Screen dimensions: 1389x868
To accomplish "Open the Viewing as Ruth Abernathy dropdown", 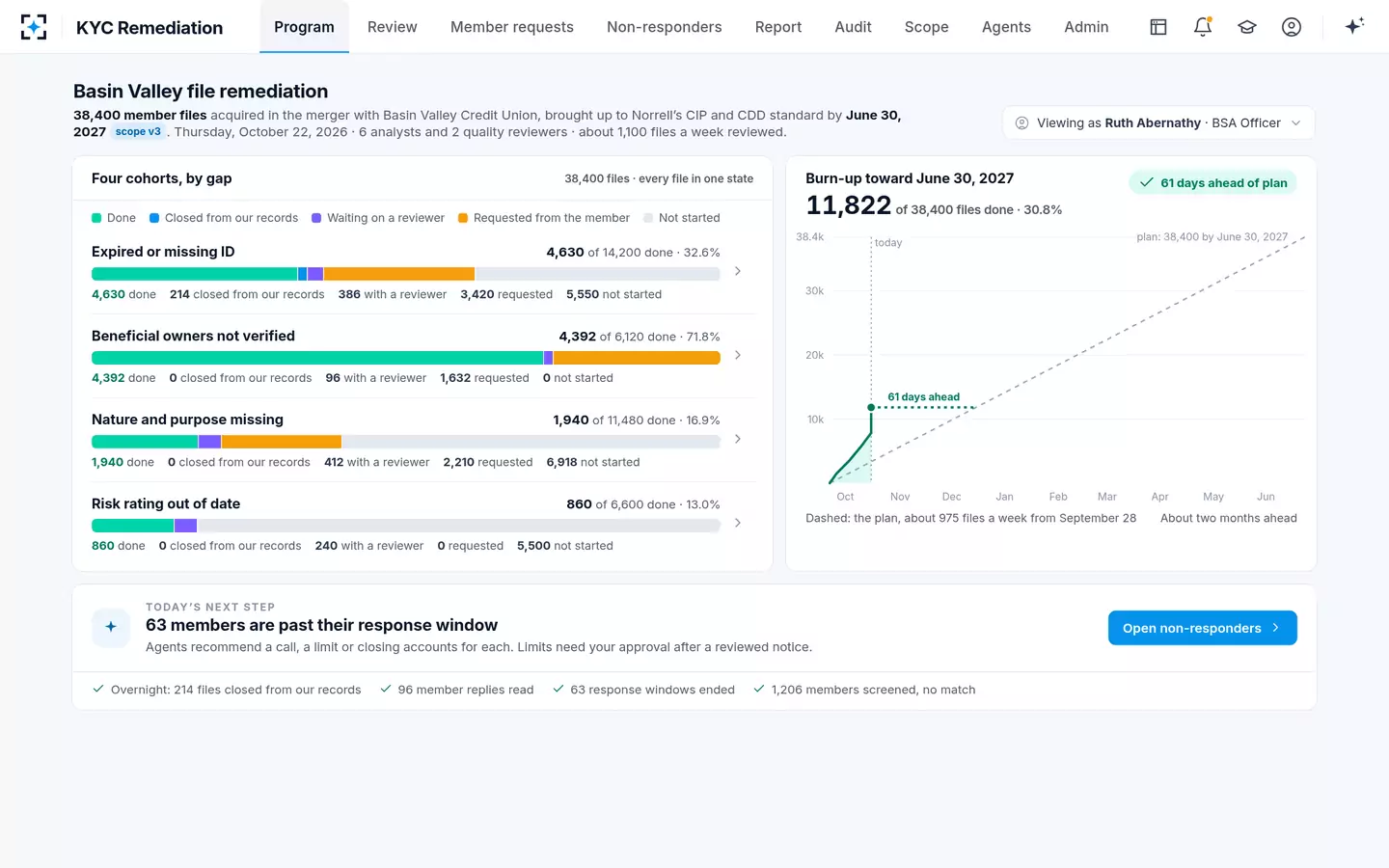I will (1158, 123).
